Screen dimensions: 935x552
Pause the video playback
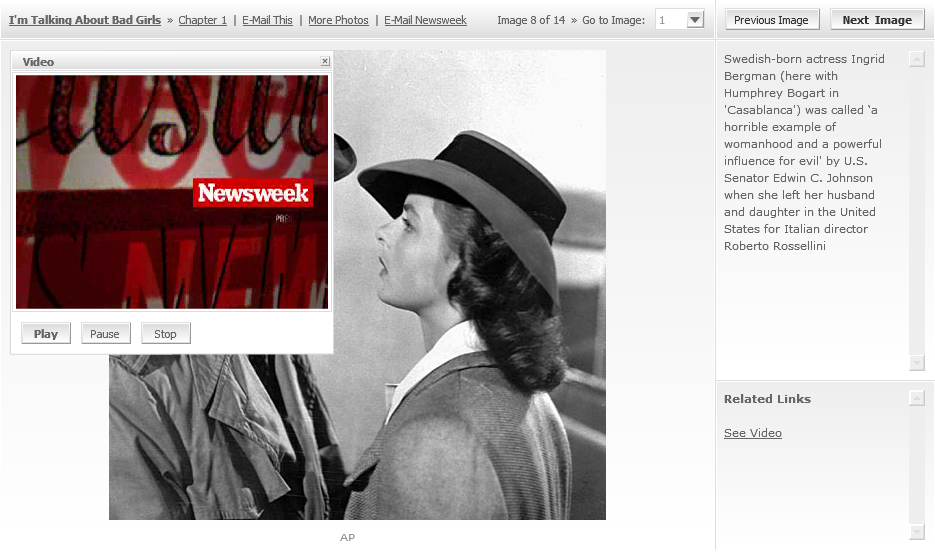click(x=105, y=334)
